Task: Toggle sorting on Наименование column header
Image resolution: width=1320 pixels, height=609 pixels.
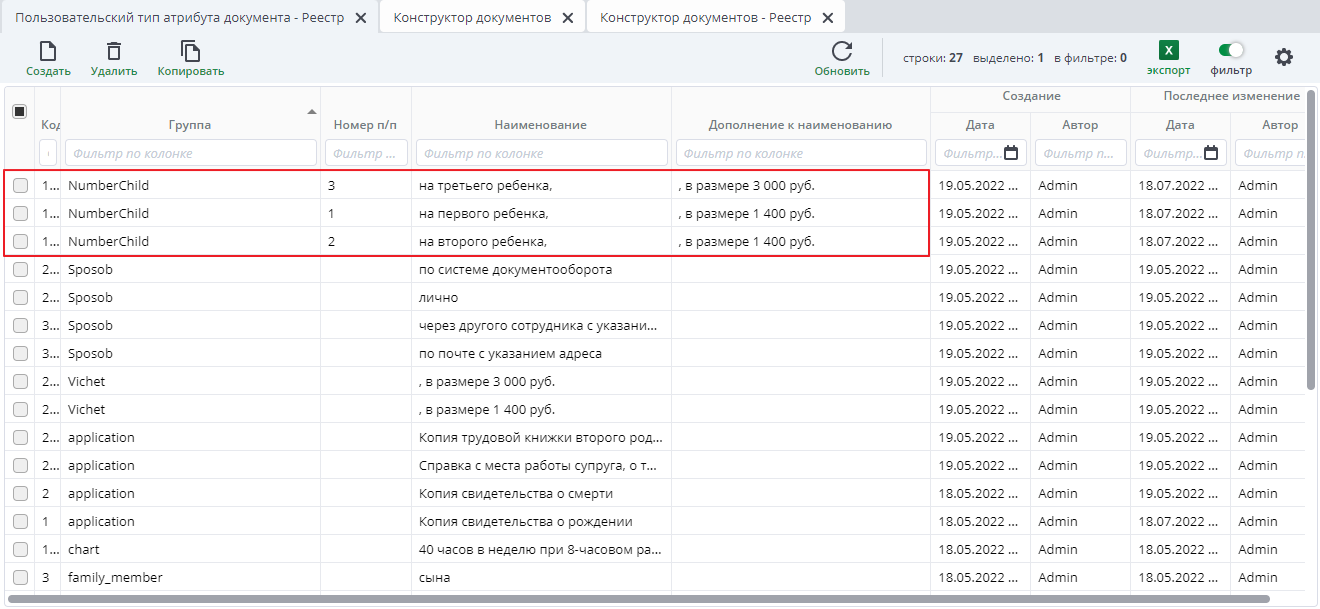Action: pyautogui.click(x=541, y=124)
